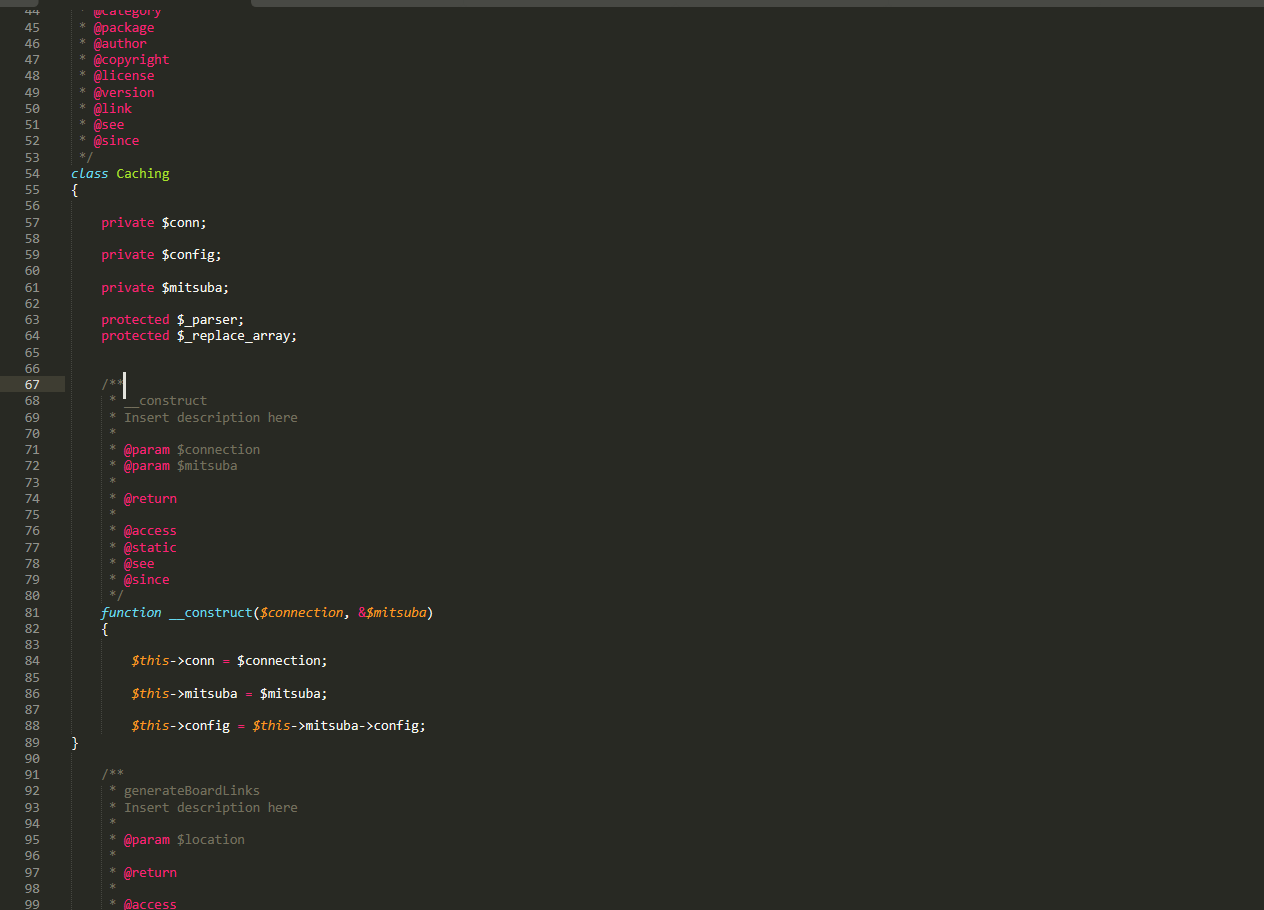Click line number 81 in the gutter
This screenshot has width=1264, height=910.
pos(33,613)
